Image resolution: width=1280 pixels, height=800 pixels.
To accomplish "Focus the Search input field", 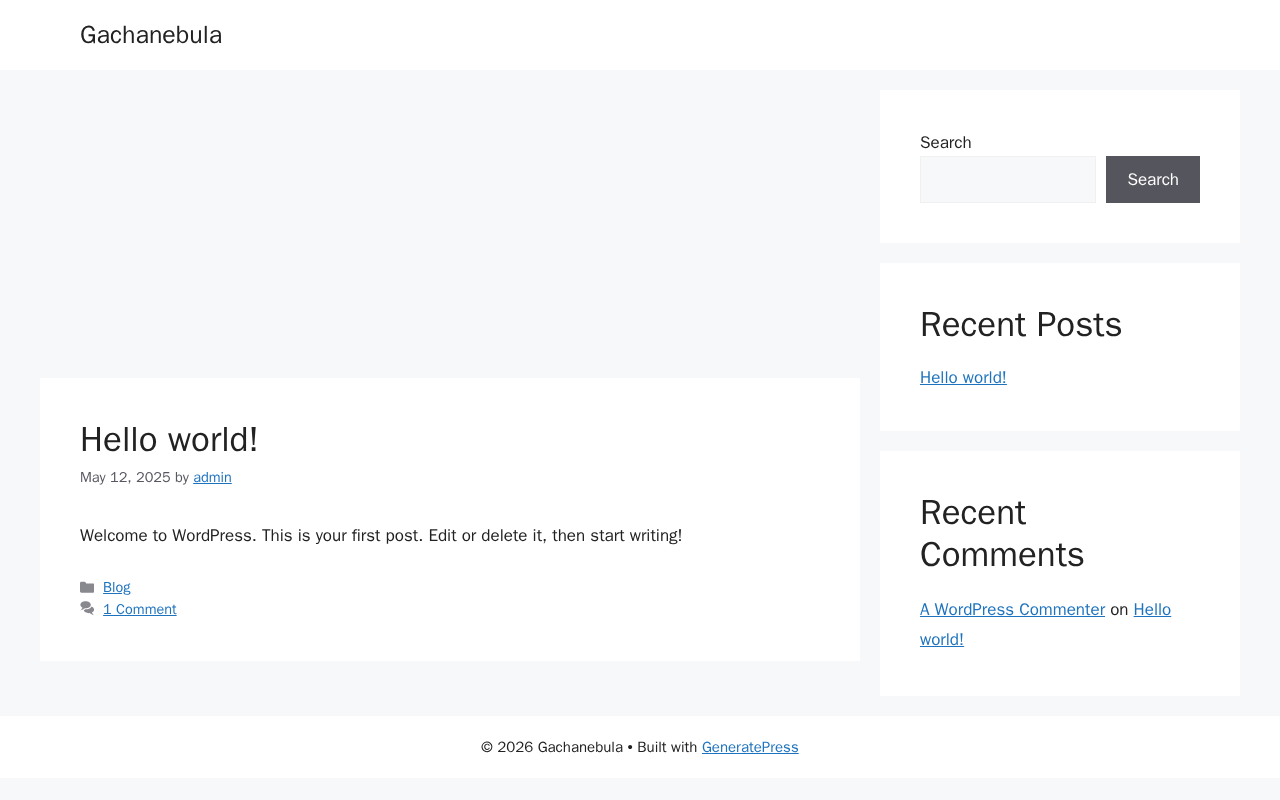I will click(1007, 180).
